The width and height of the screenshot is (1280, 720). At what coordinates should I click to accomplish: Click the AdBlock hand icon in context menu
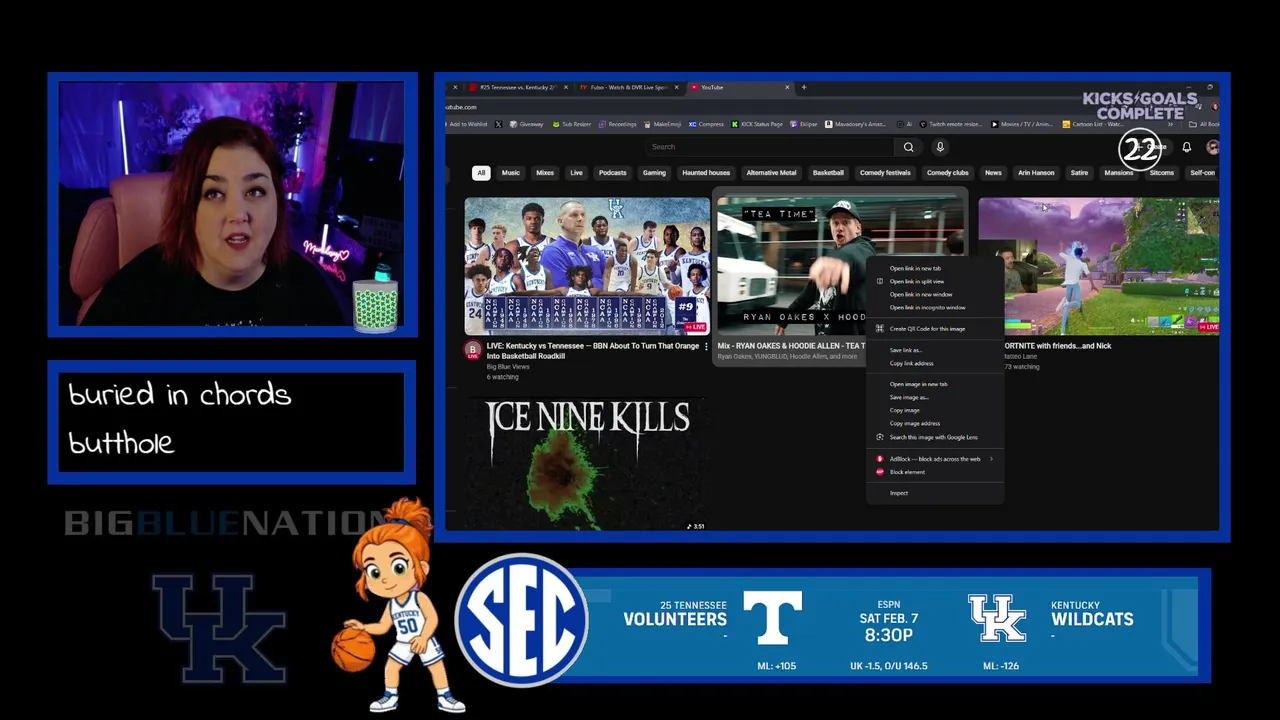point(880,459)
